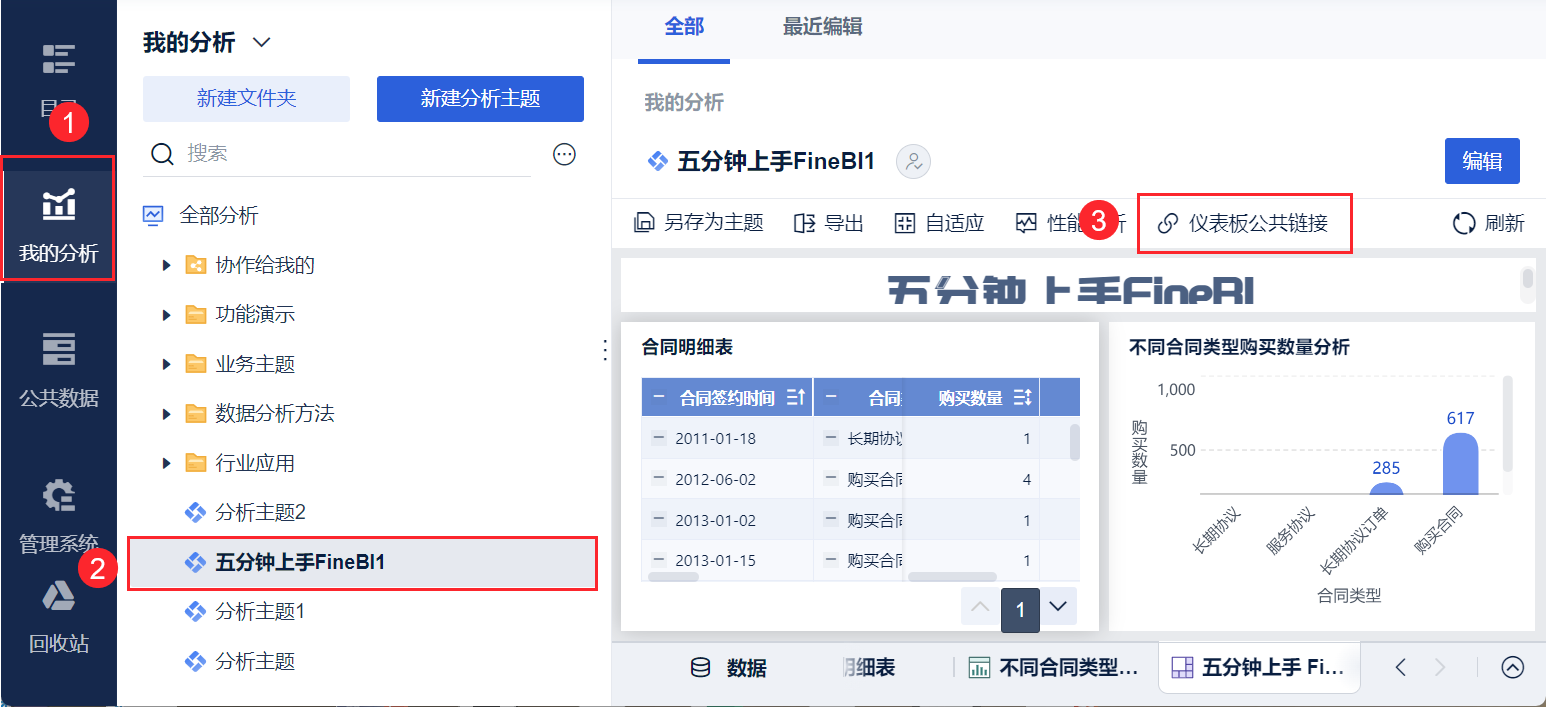Click the table's left horizontal scrollbar

pos(673,577)
